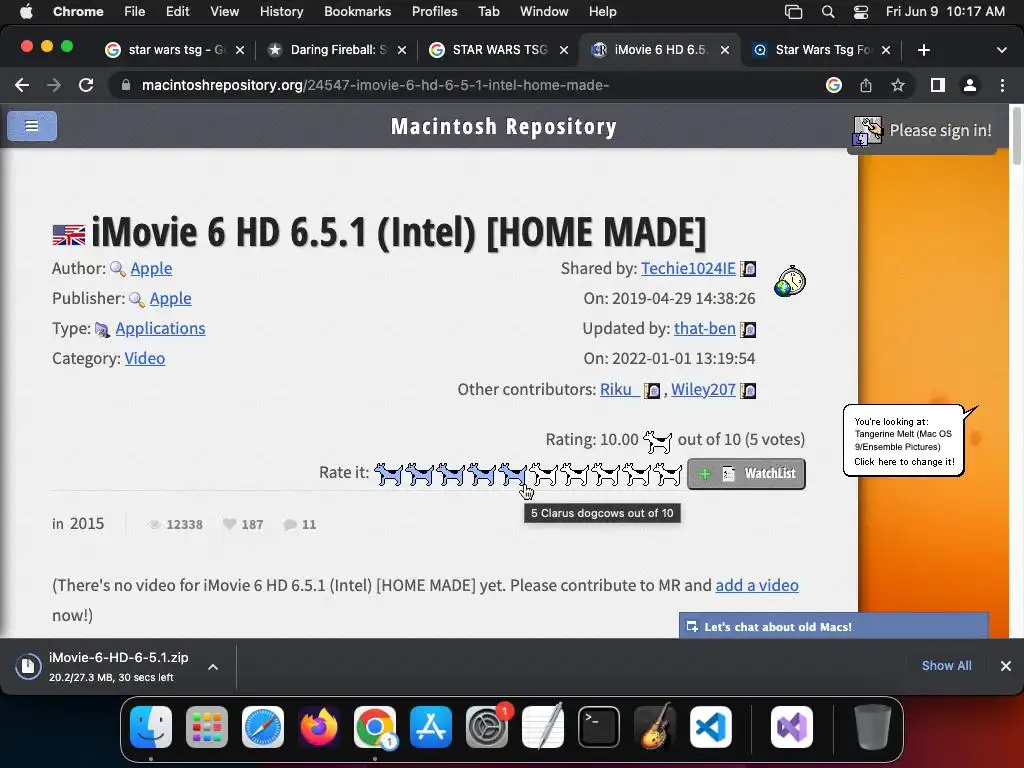The height and width of the screenshot is (768, 1024).
Task: Switch to the 'Star Wars Tsg Fo' tab
Action: 822,50
